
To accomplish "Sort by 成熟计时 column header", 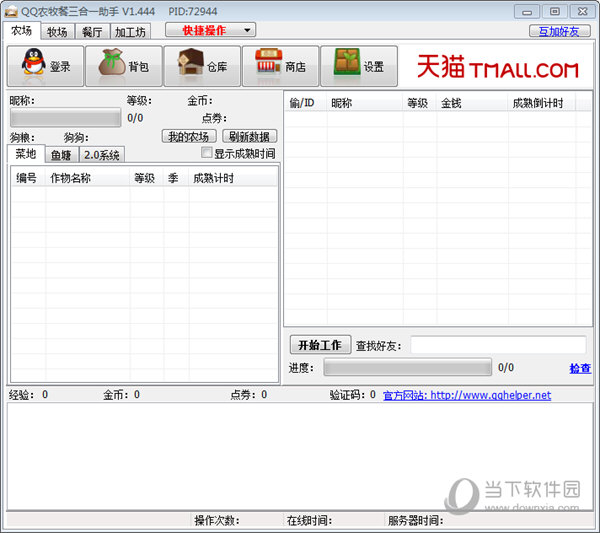I will (x=233, y=178).
